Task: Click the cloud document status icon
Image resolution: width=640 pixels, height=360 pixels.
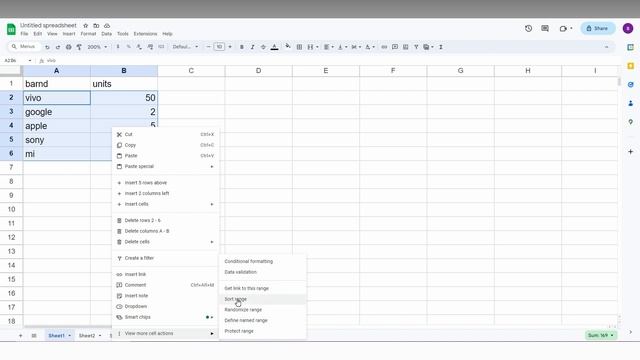Action: pyautogui.click(x=107, y=26)
